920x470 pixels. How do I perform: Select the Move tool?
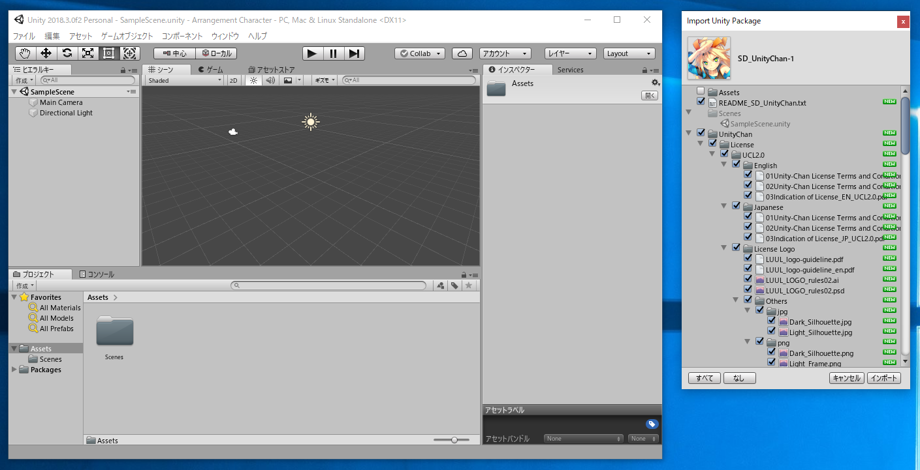(x=46, y=53)
